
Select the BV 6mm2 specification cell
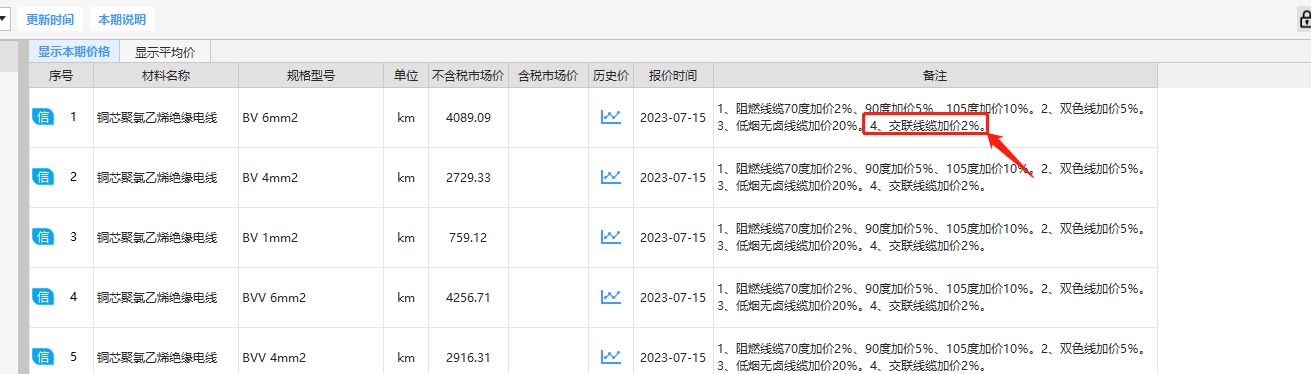[x=310, y=118]
